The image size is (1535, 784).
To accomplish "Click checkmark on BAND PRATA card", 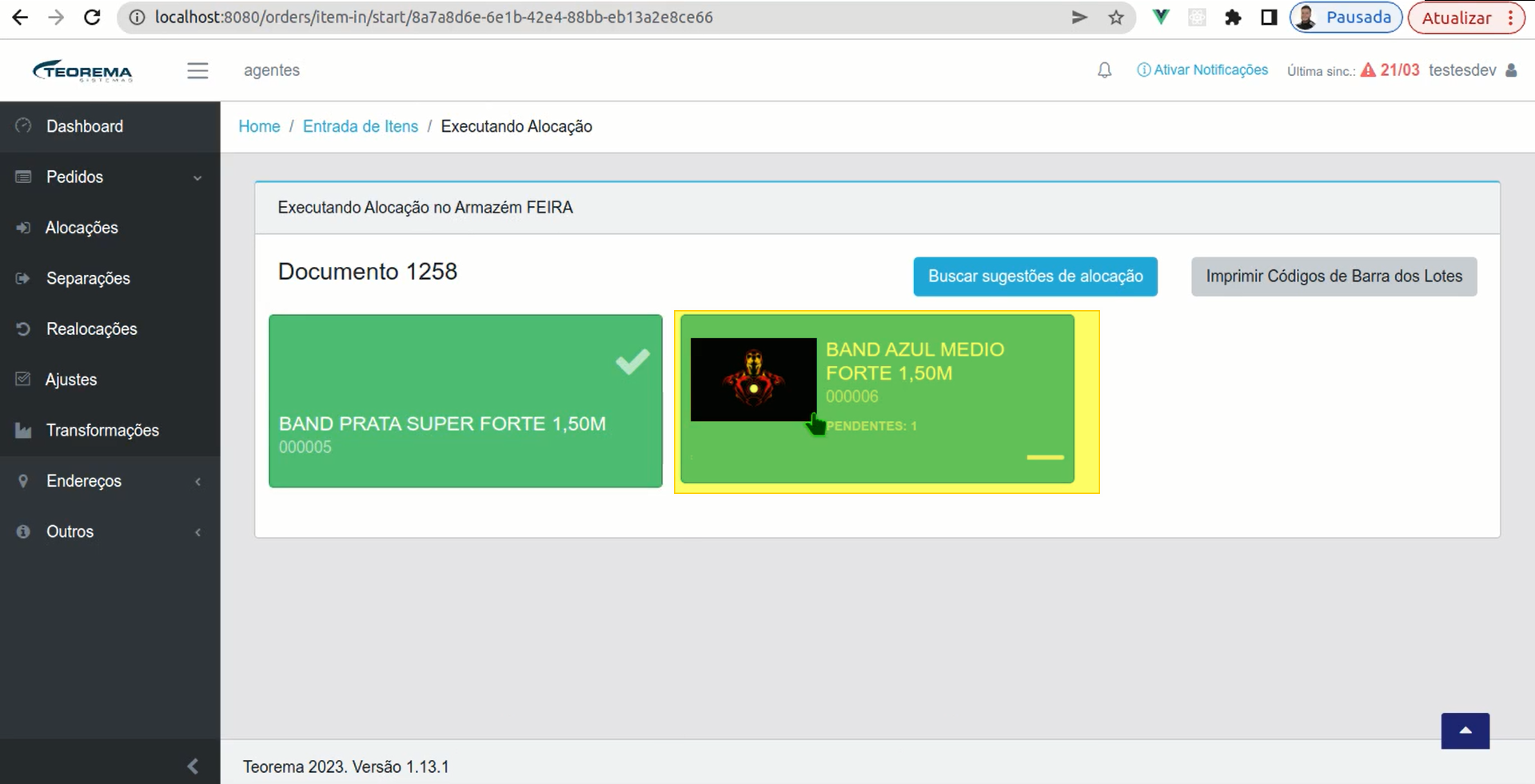I will point(632,361).
